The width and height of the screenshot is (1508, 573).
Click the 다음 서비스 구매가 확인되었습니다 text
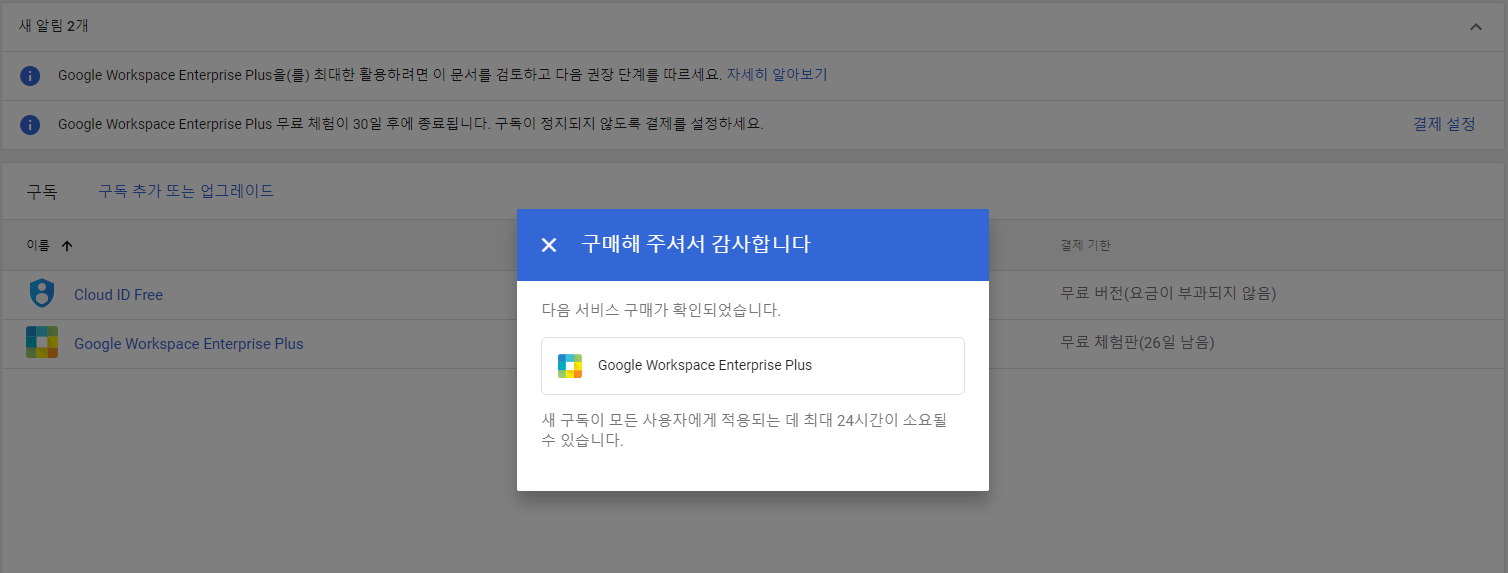pos(661,310)
